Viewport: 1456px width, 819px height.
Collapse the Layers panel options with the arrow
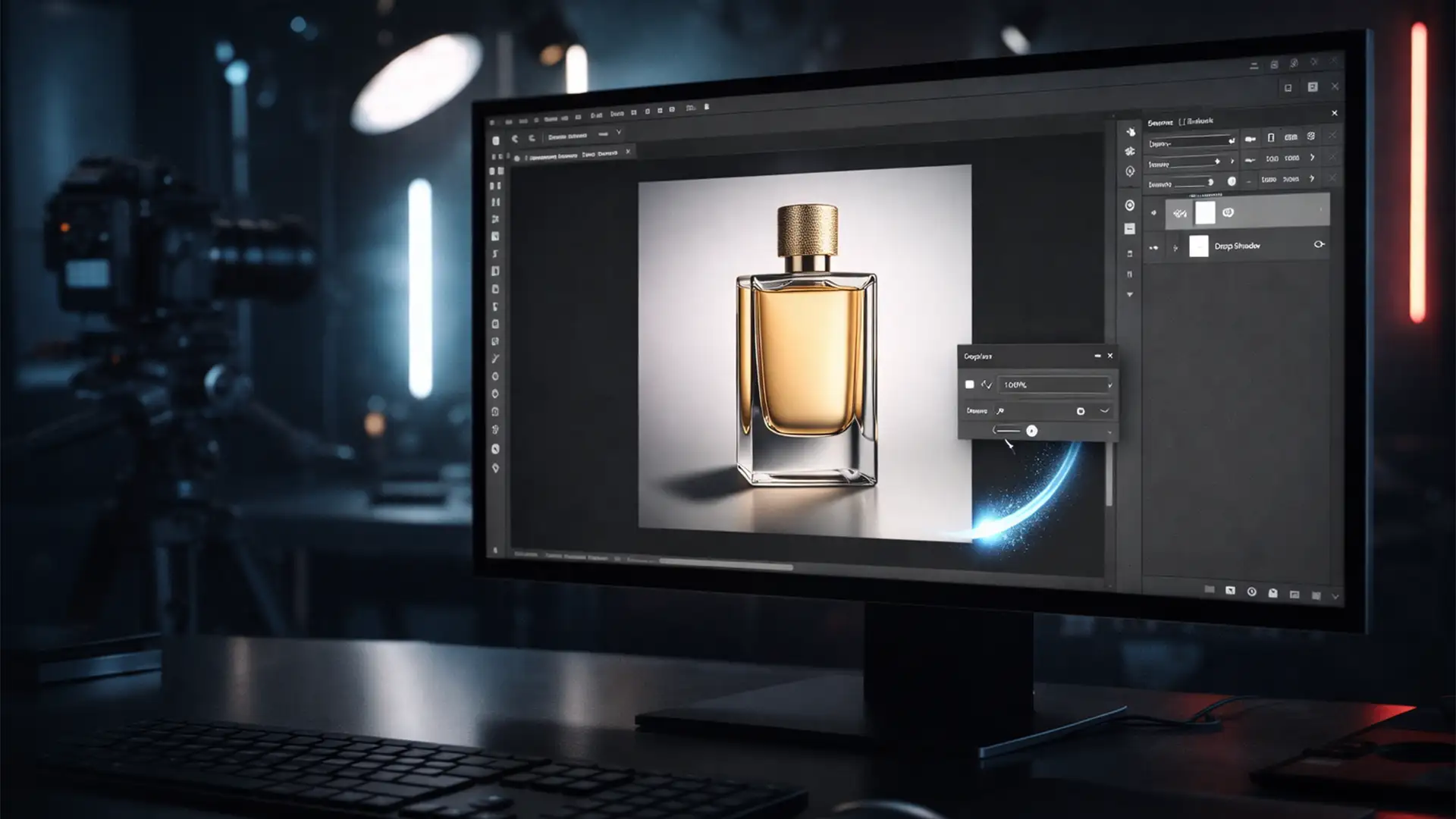click(1130, 294)
